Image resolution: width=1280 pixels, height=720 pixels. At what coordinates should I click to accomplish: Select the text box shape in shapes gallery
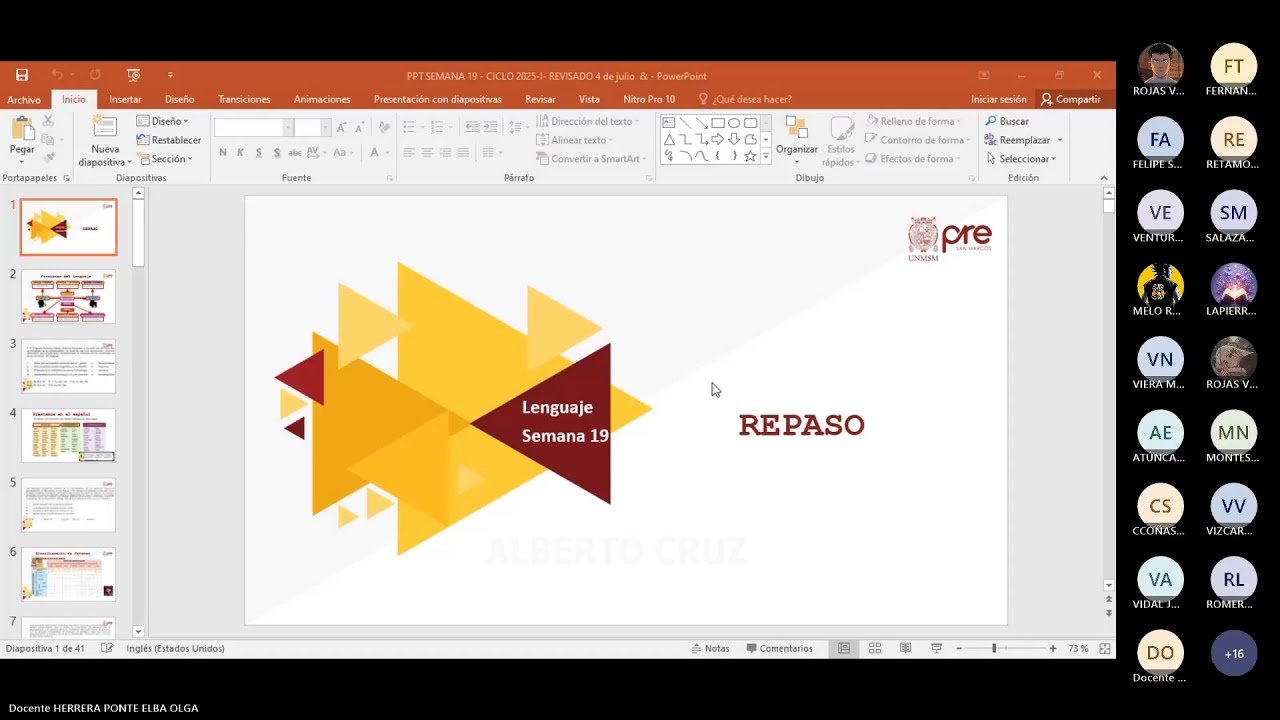669,123
